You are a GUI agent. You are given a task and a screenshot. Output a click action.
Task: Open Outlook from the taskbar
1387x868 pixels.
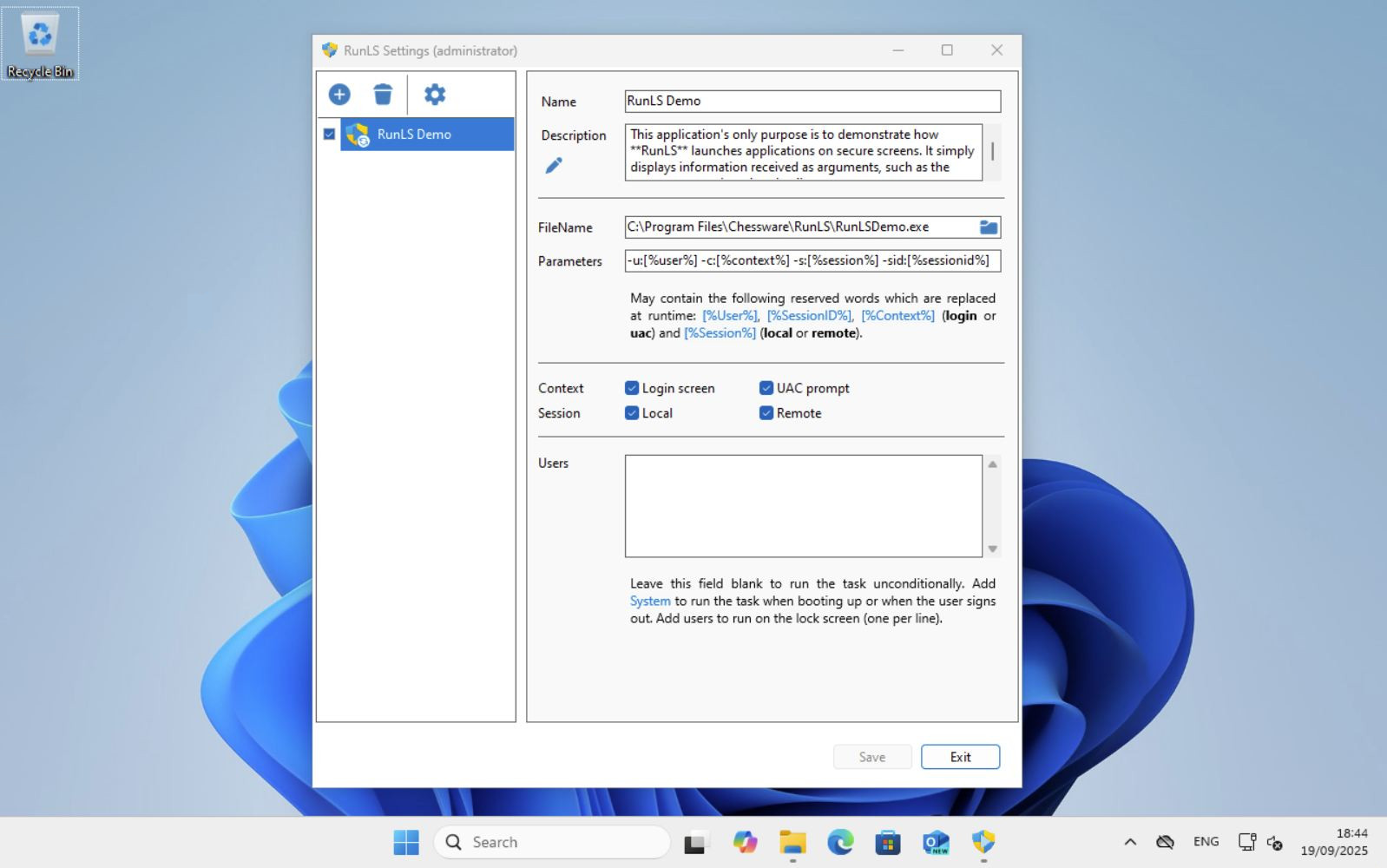tap(936, 842)
